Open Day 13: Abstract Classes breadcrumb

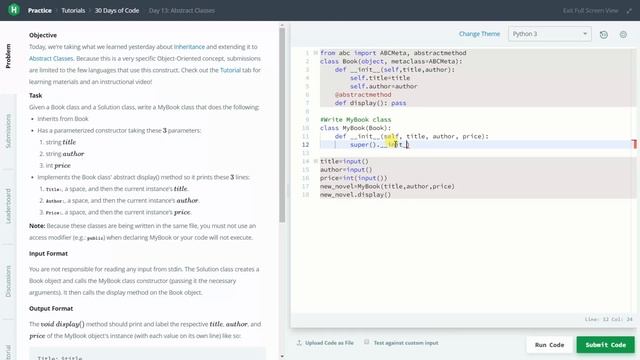[x=182, y=11]
